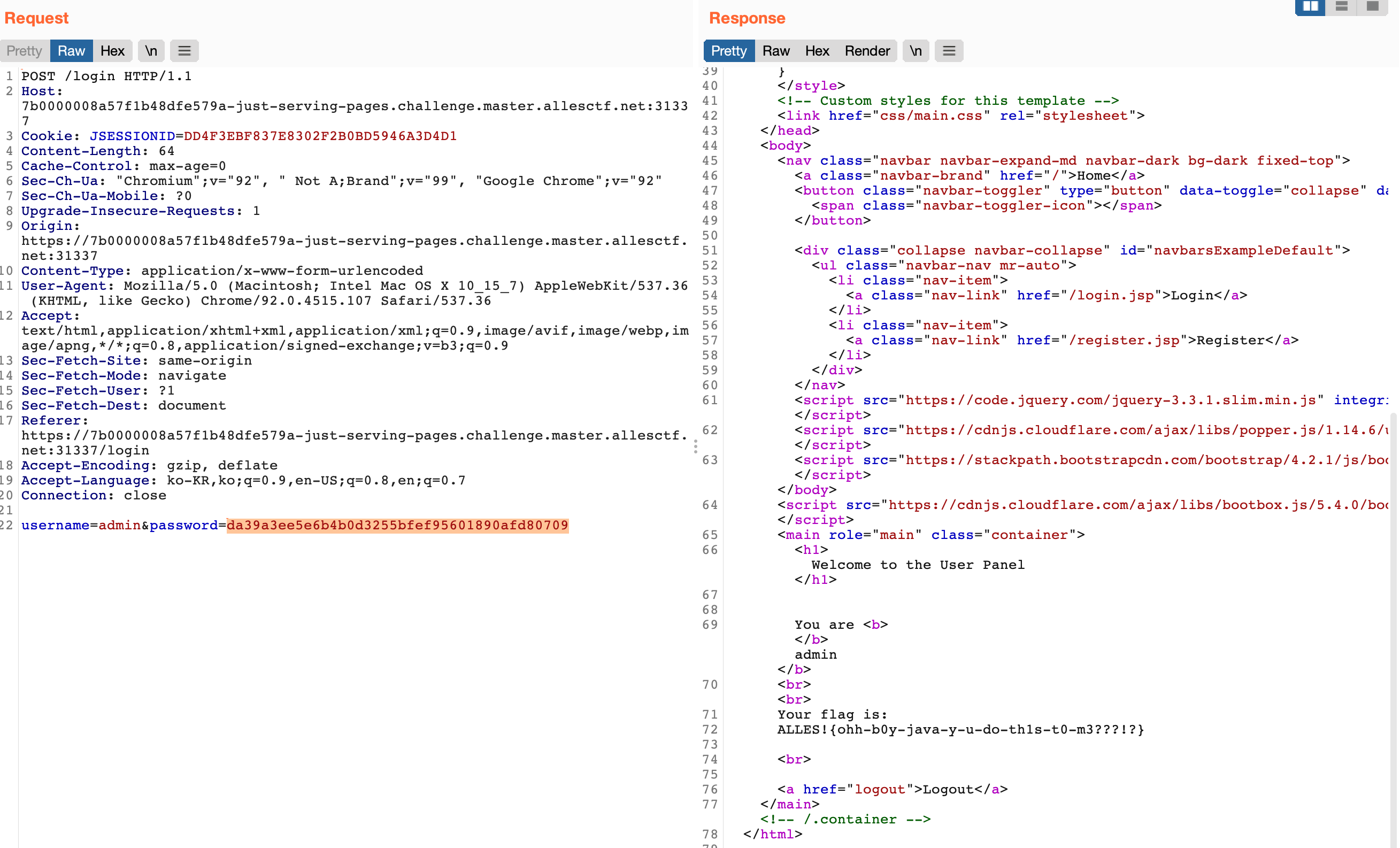Open Response panel options menu icon
This screenshot has height=848, width=1400.
point(949,51)
